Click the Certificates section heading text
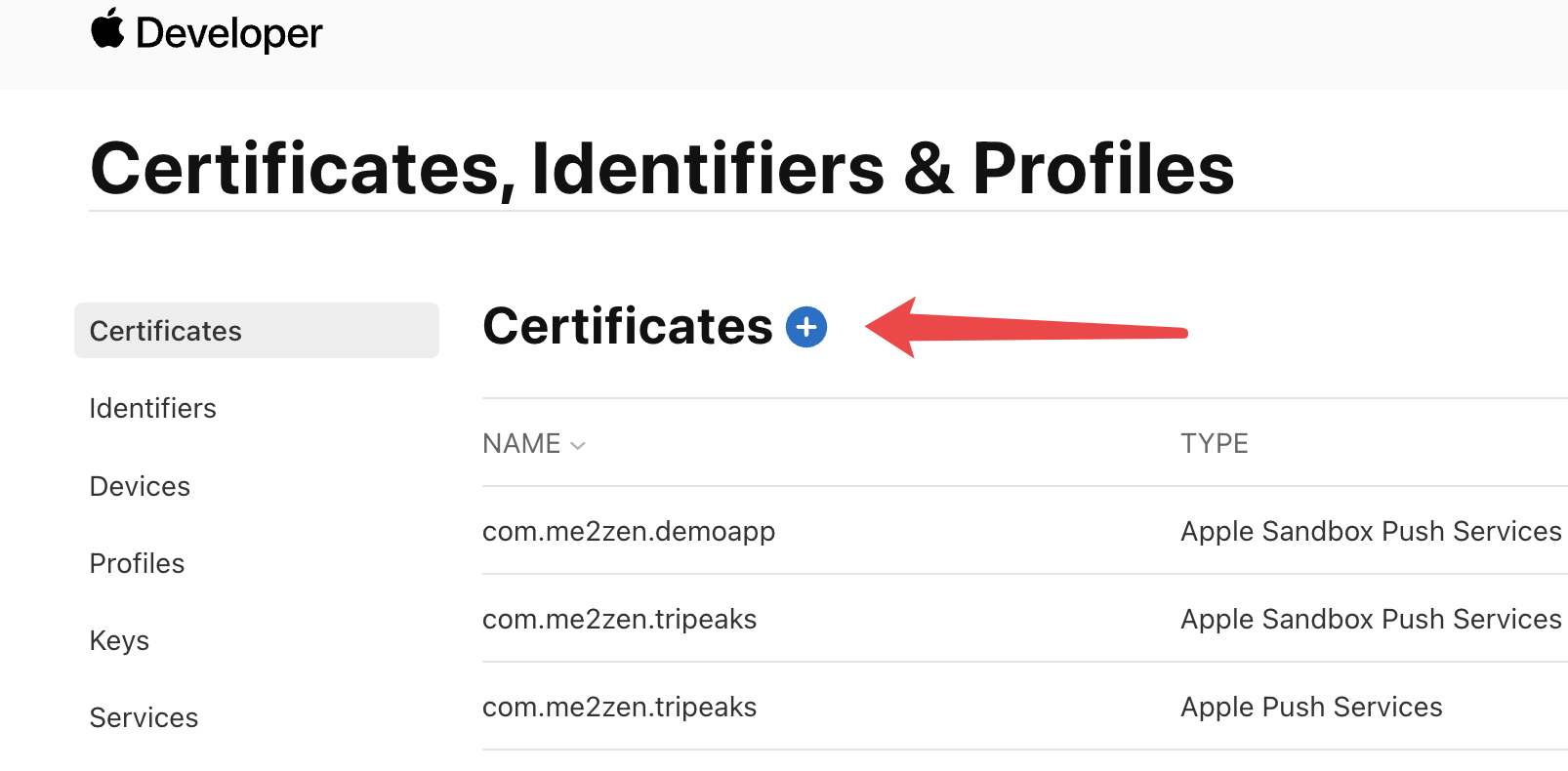 [x=627, y=326]
